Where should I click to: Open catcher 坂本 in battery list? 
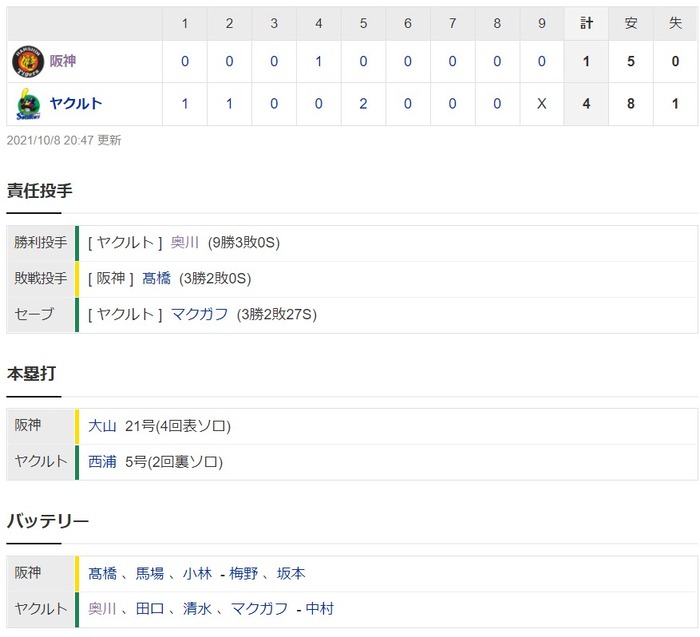click(291, 573)
